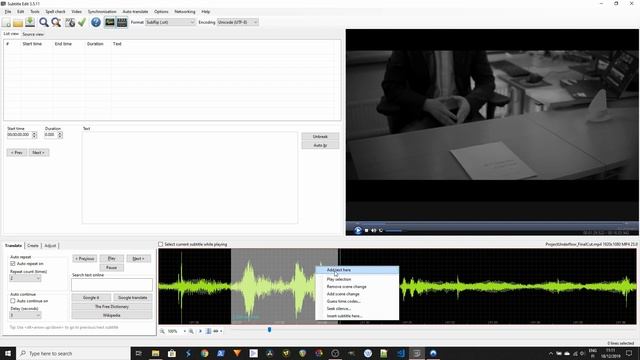Click the waveform zoom in magnifier icon

point(191,331)
